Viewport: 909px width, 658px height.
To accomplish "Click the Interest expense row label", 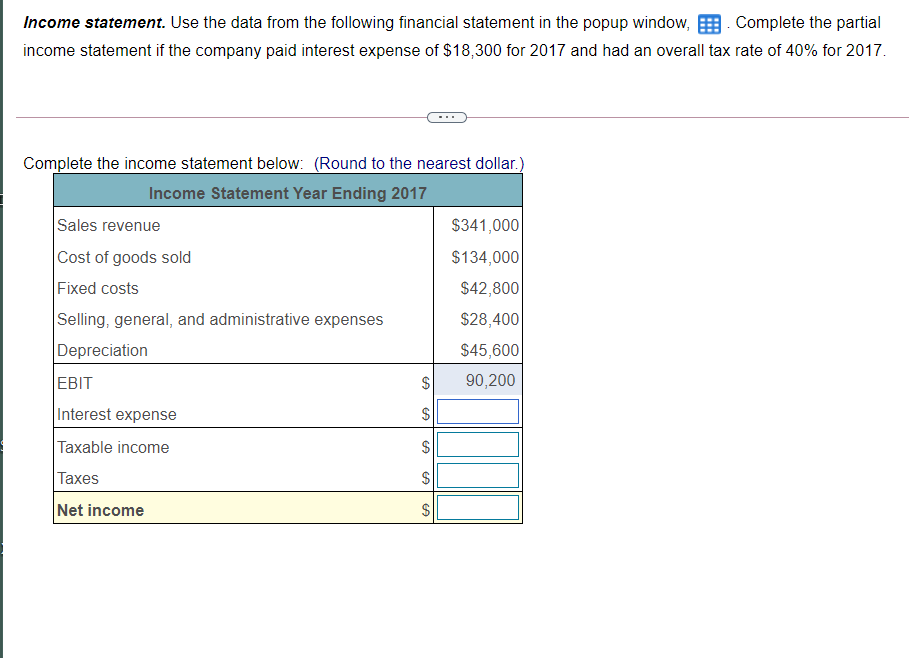I will [116, 414].
